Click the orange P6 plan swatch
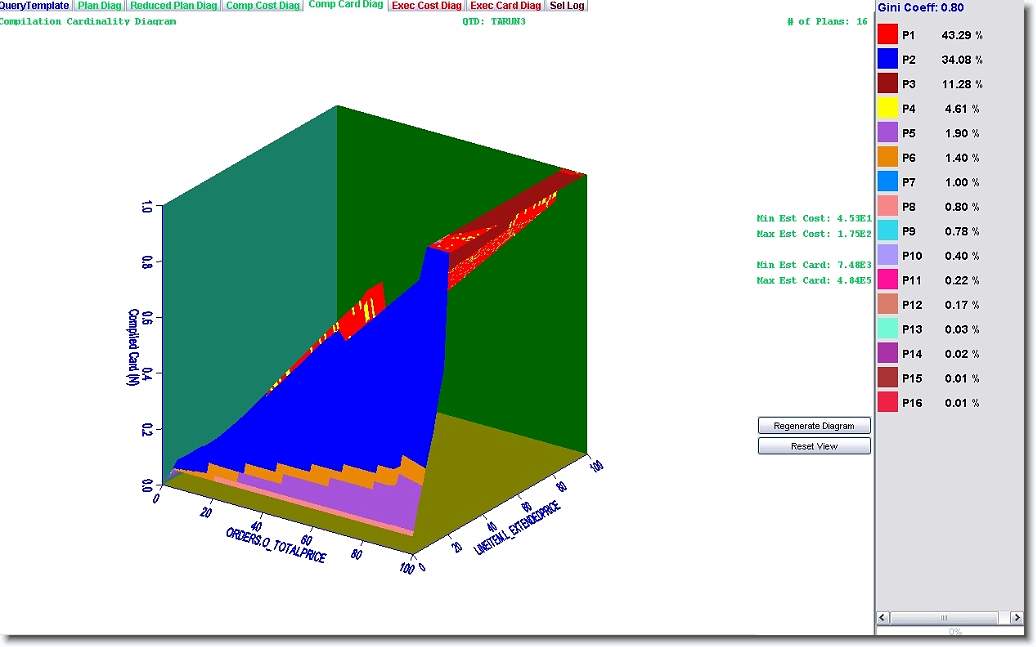Image resolution: width=1036 pixels, height=647 pixels. tap(887, 157)
